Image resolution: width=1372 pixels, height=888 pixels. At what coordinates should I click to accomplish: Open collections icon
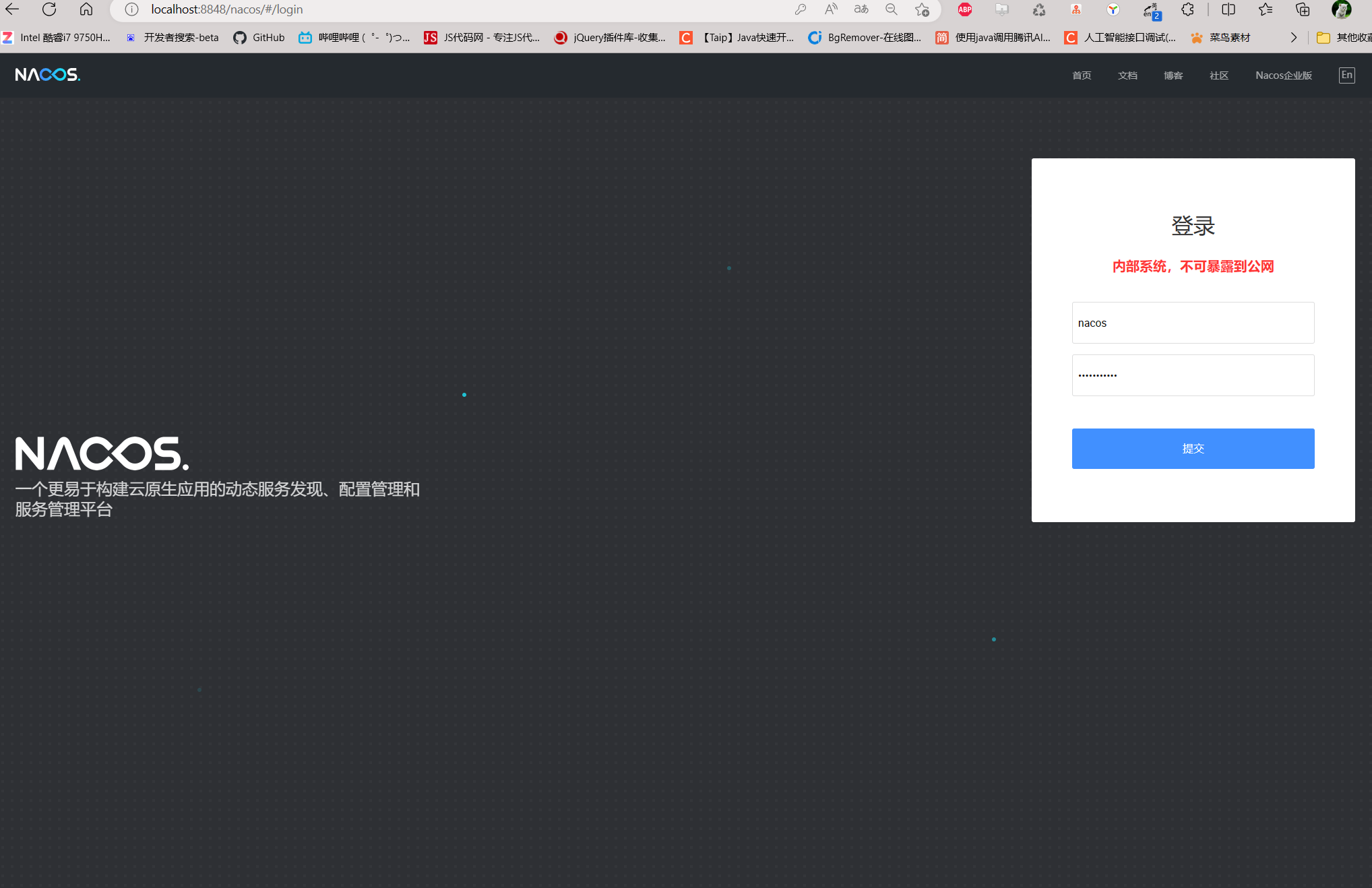[x=1303, y=9]
